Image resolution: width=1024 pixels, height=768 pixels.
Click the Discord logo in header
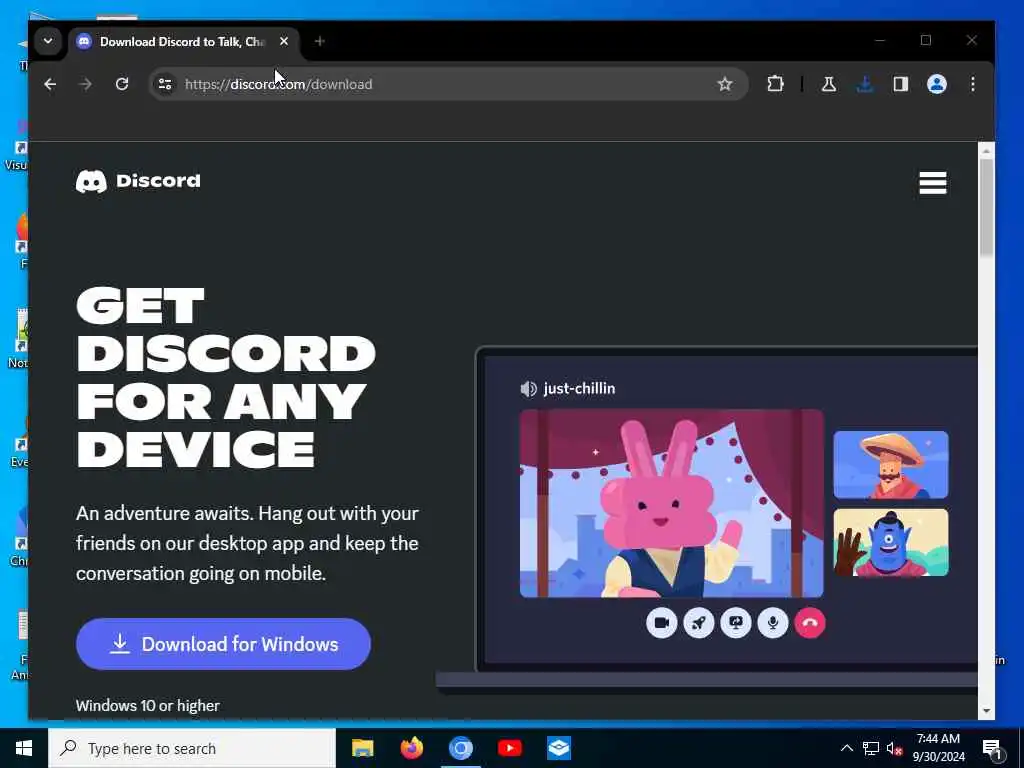pyautogui.click(x=138, y=181)
